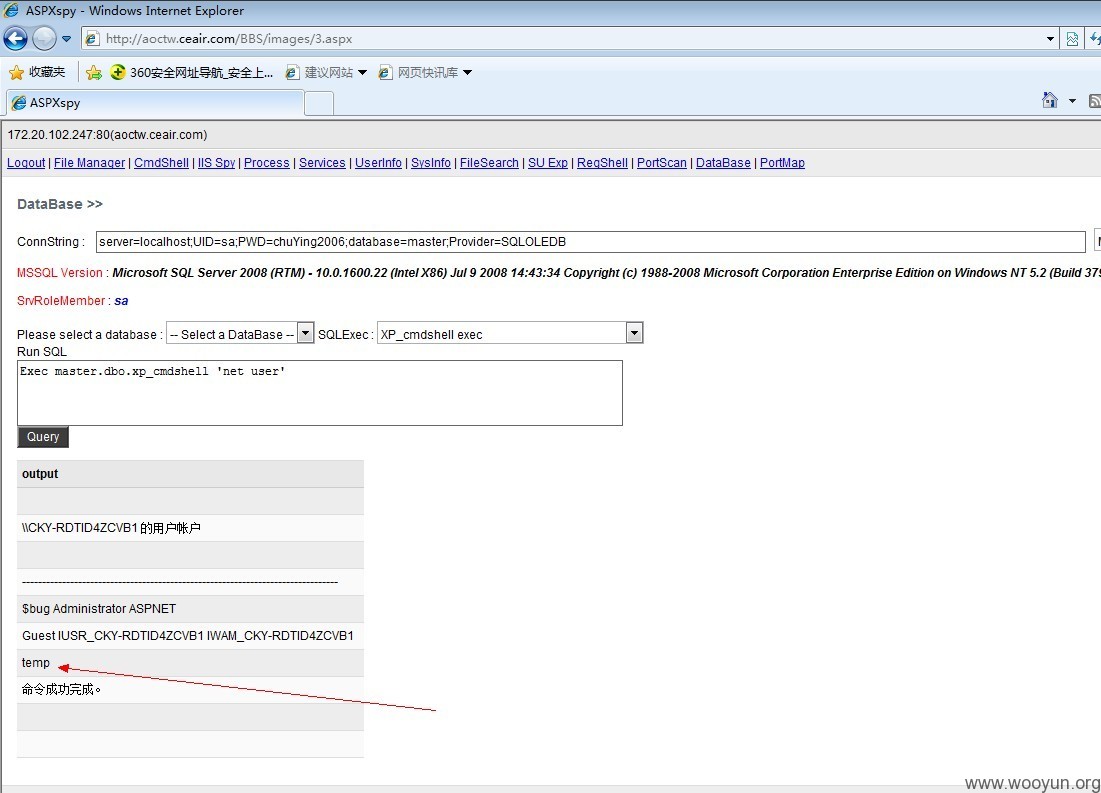
Task: Expand the Home button dropdown arrow
Action: (1072, 101)
